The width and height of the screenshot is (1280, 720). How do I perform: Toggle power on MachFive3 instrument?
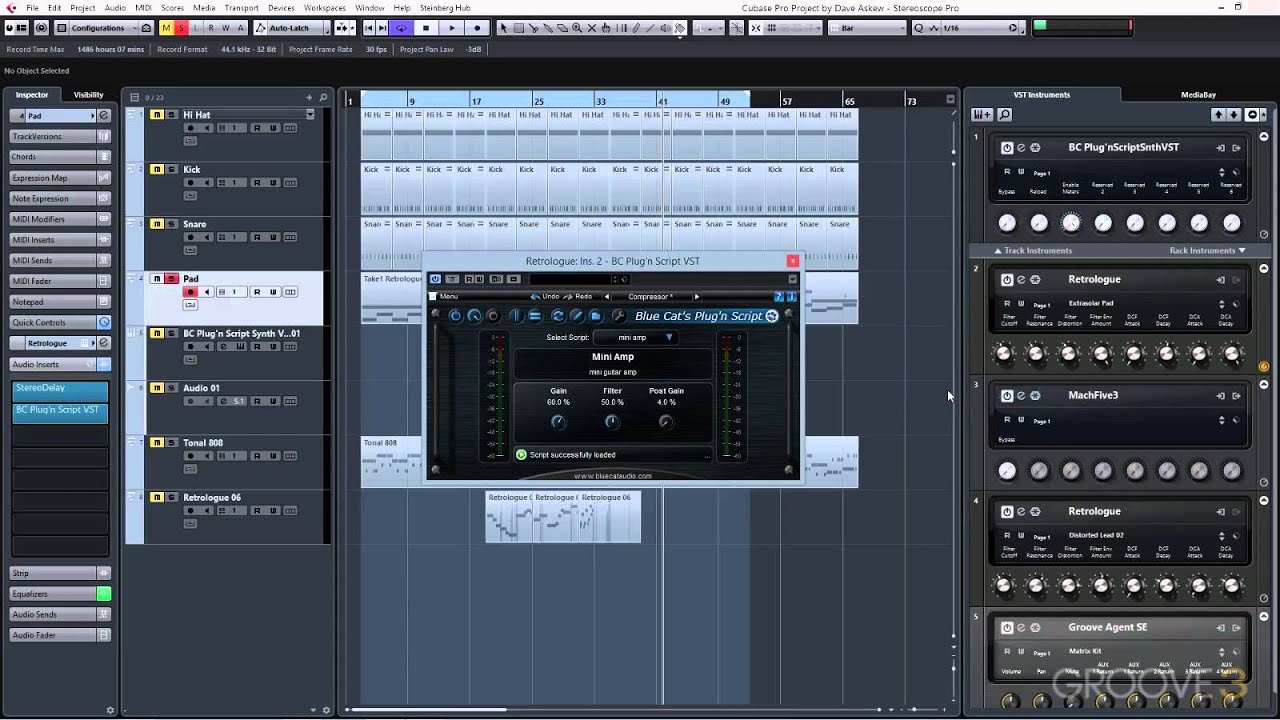coord(1007,396)
